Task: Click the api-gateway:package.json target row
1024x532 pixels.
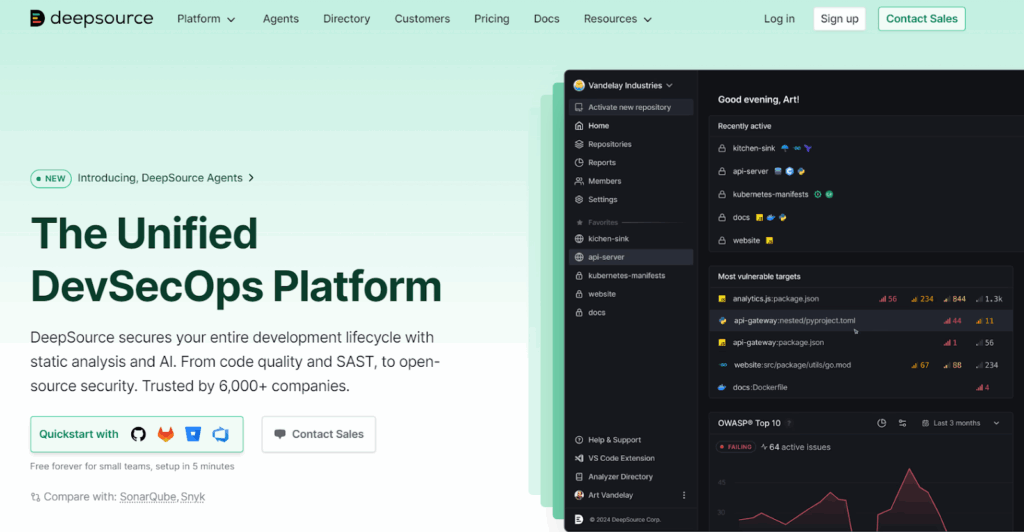Action: click(x=861, y=343)
